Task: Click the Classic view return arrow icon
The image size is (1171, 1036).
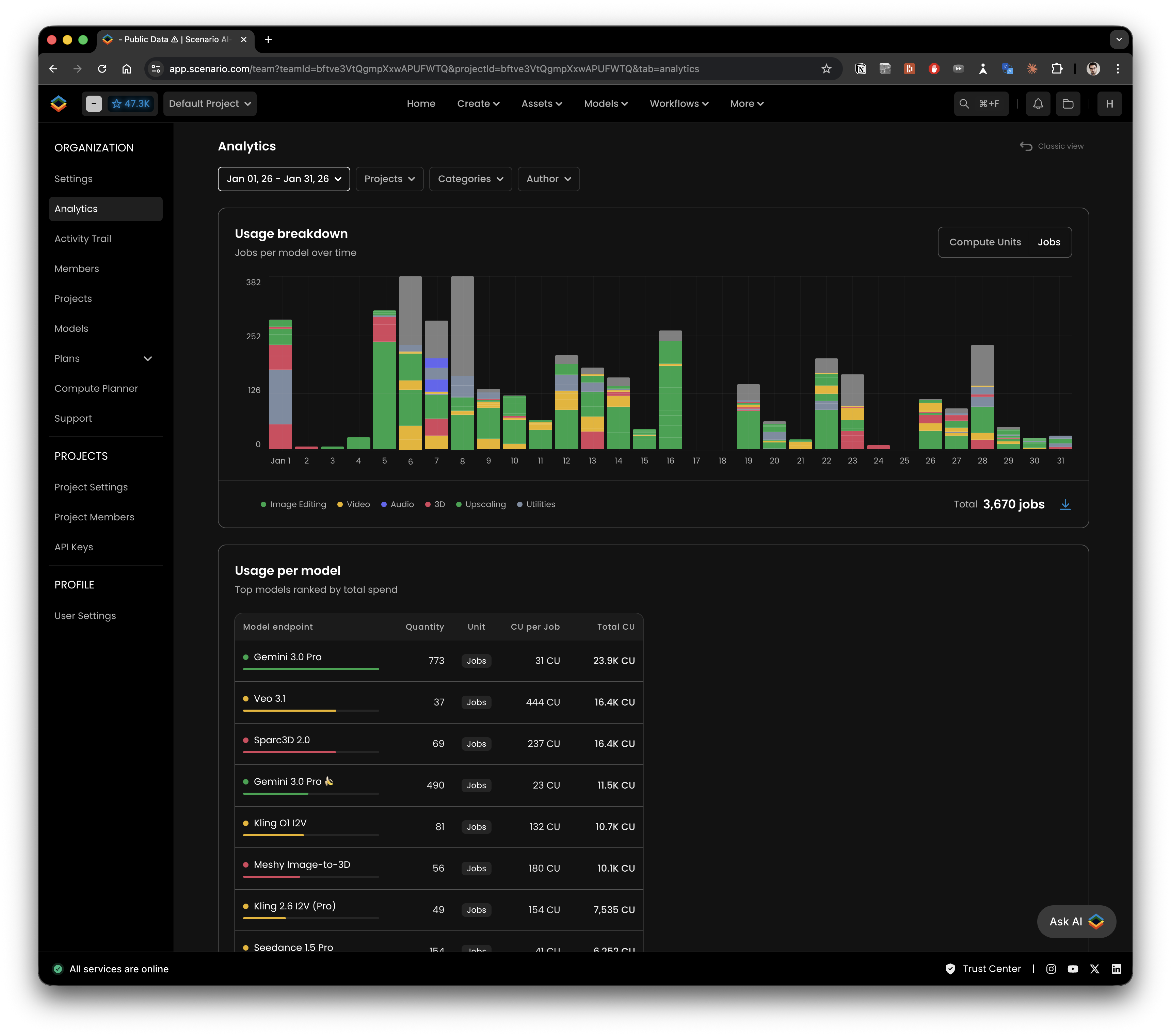Action: point(1026,146)
